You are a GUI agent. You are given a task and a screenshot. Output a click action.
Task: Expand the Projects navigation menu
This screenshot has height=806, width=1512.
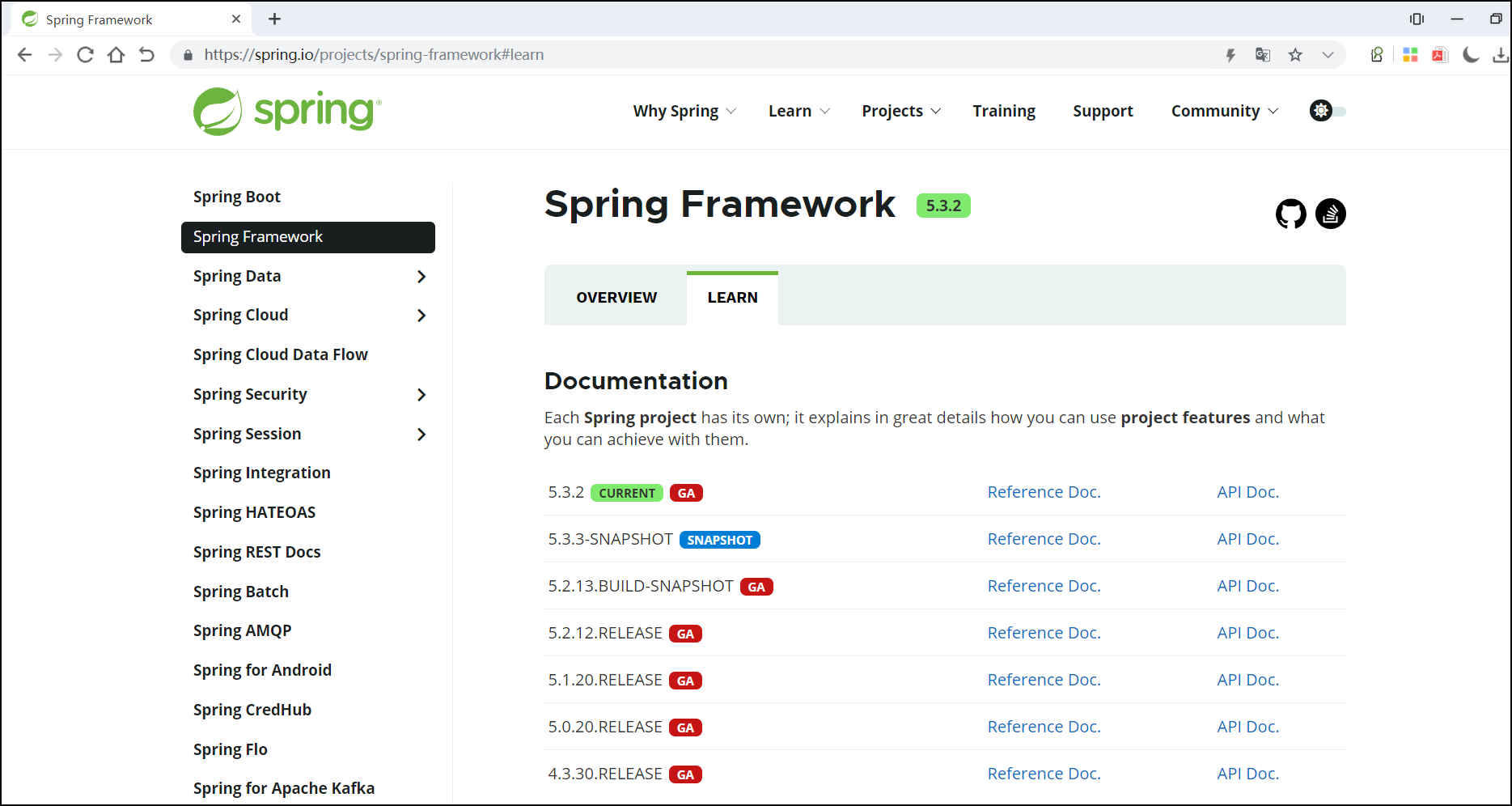[x=901, y=111]
